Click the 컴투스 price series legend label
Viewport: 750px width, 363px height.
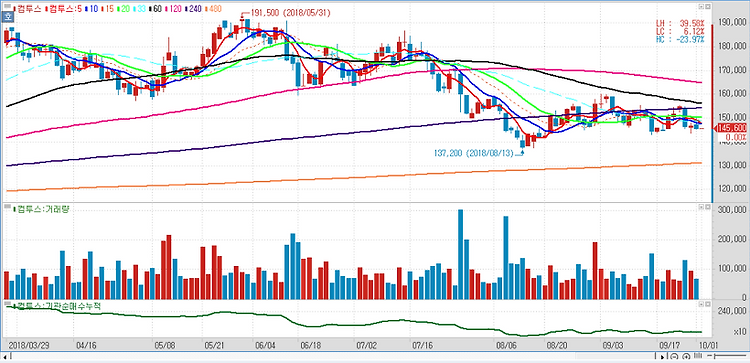28,9
